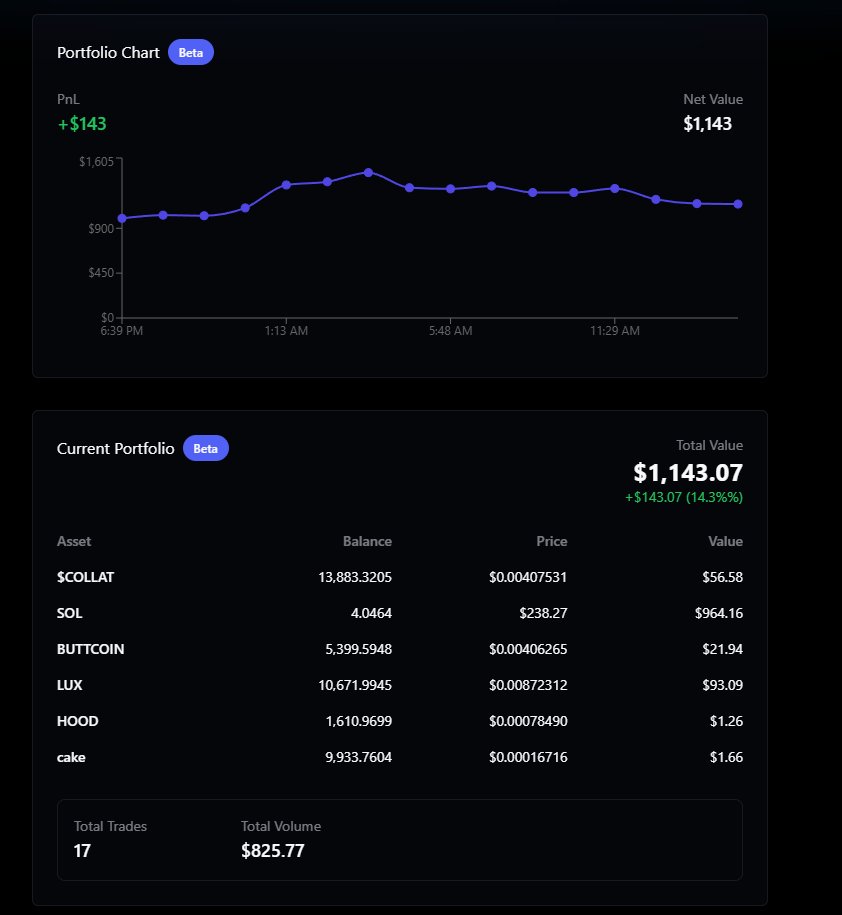Click the Total Trades count 17
This screenshot has width=842, height=915.
point(81,851)
